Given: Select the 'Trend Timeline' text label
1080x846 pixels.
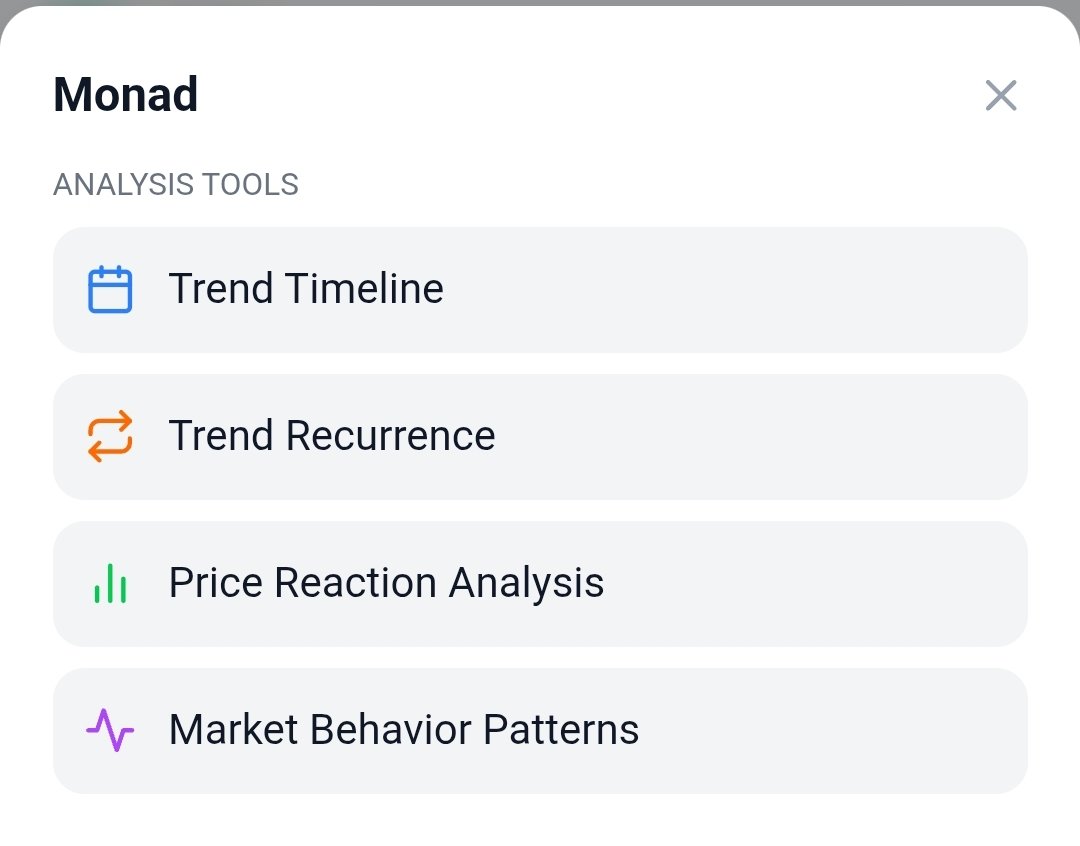Looking at the screenshot, I should point(306,288).
